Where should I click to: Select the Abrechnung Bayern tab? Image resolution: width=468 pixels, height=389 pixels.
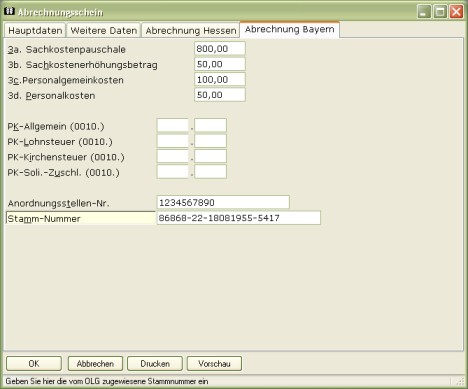coord(290,29)
